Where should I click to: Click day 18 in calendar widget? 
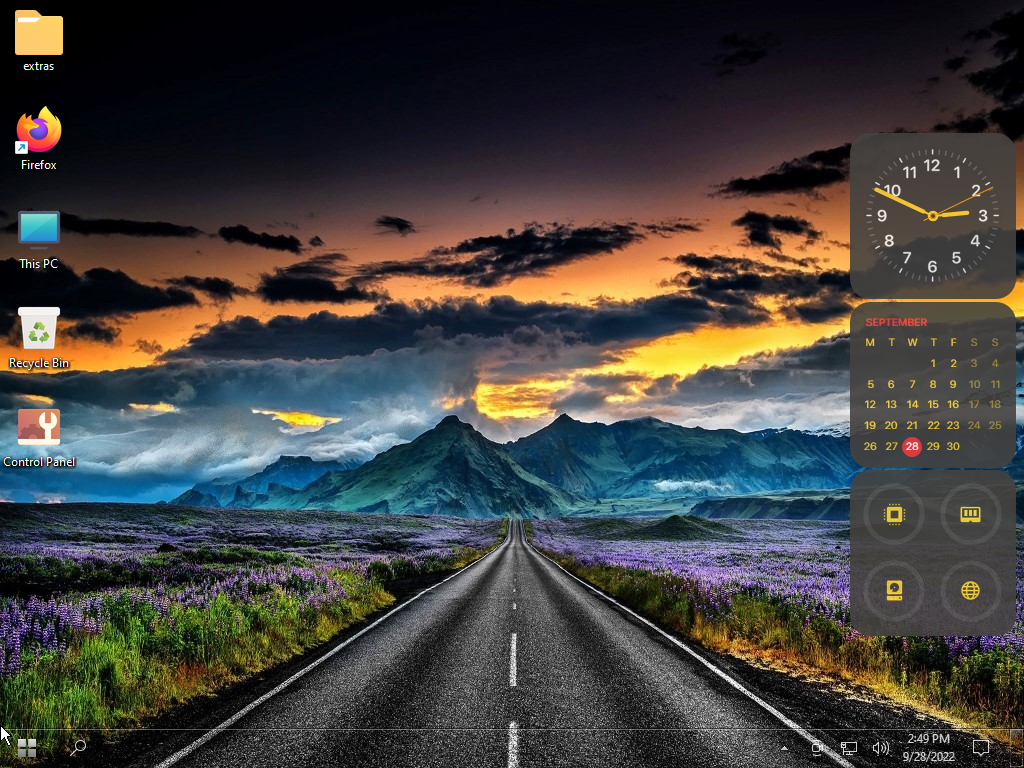[x=995, y=404]
